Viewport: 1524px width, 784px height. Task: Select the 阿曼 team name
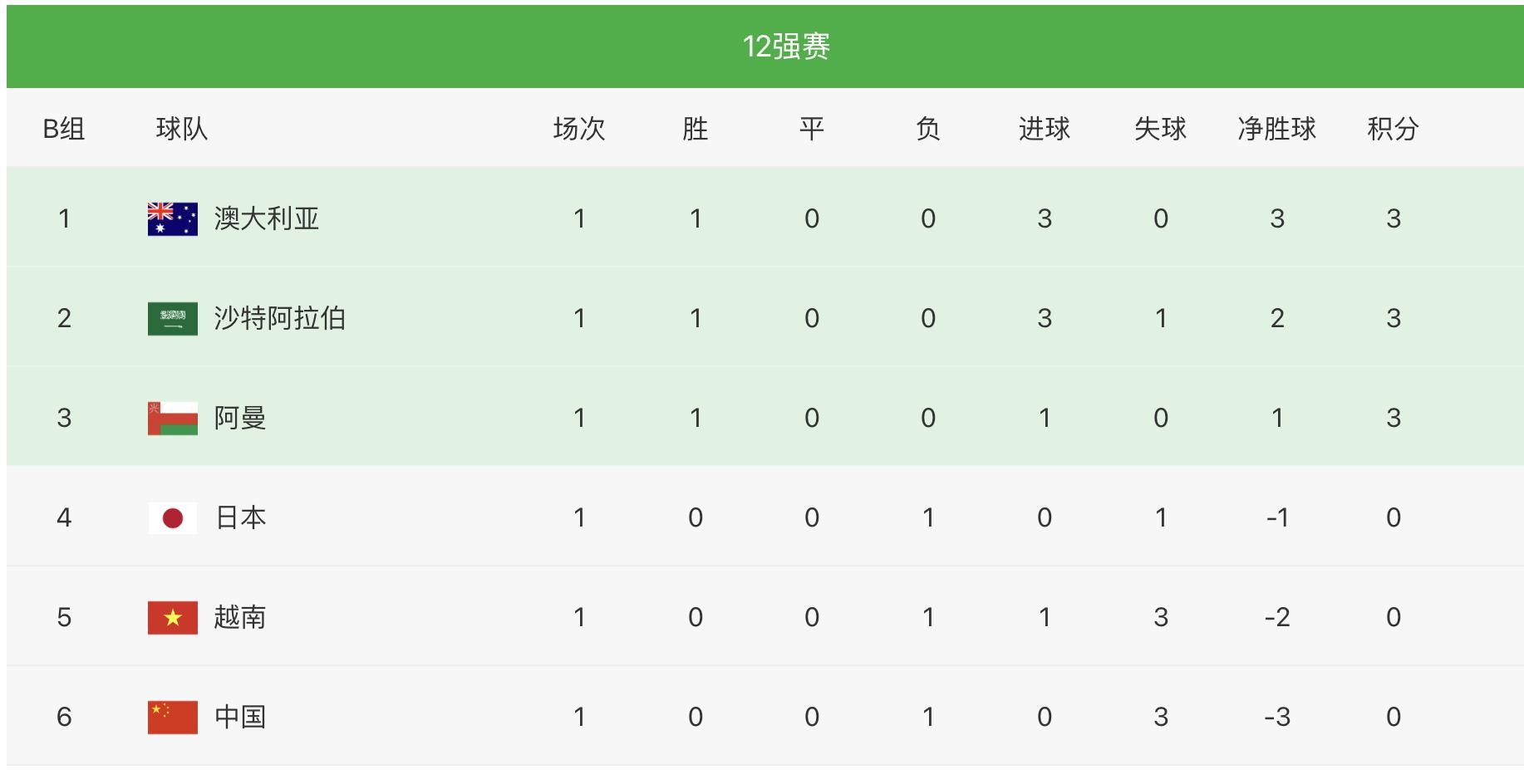coord(240,418)
